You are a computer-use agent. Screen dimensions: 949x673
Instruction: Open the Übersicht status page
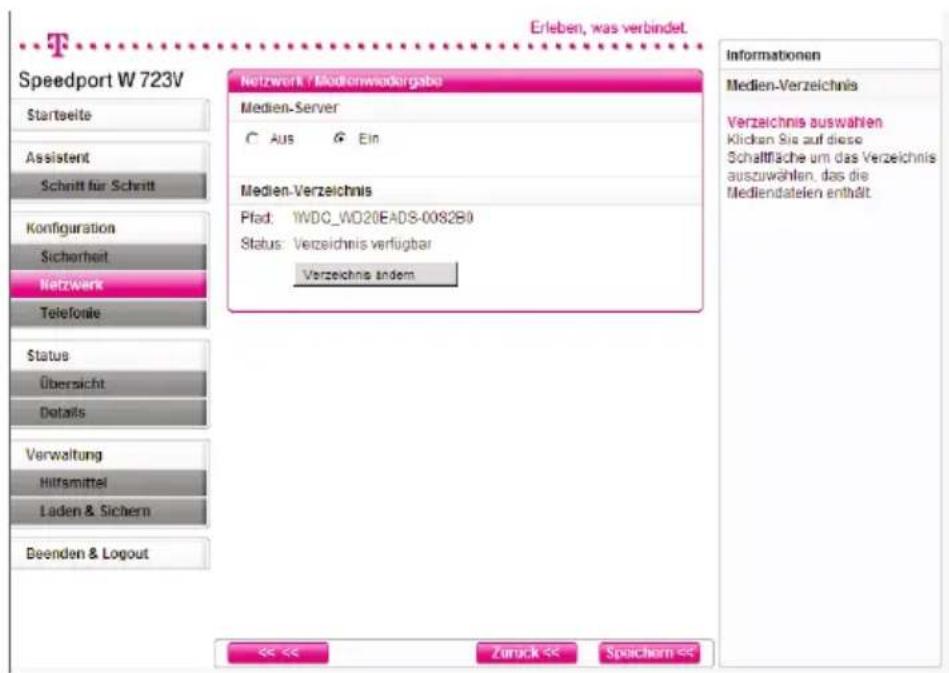[x=108, y=384]
